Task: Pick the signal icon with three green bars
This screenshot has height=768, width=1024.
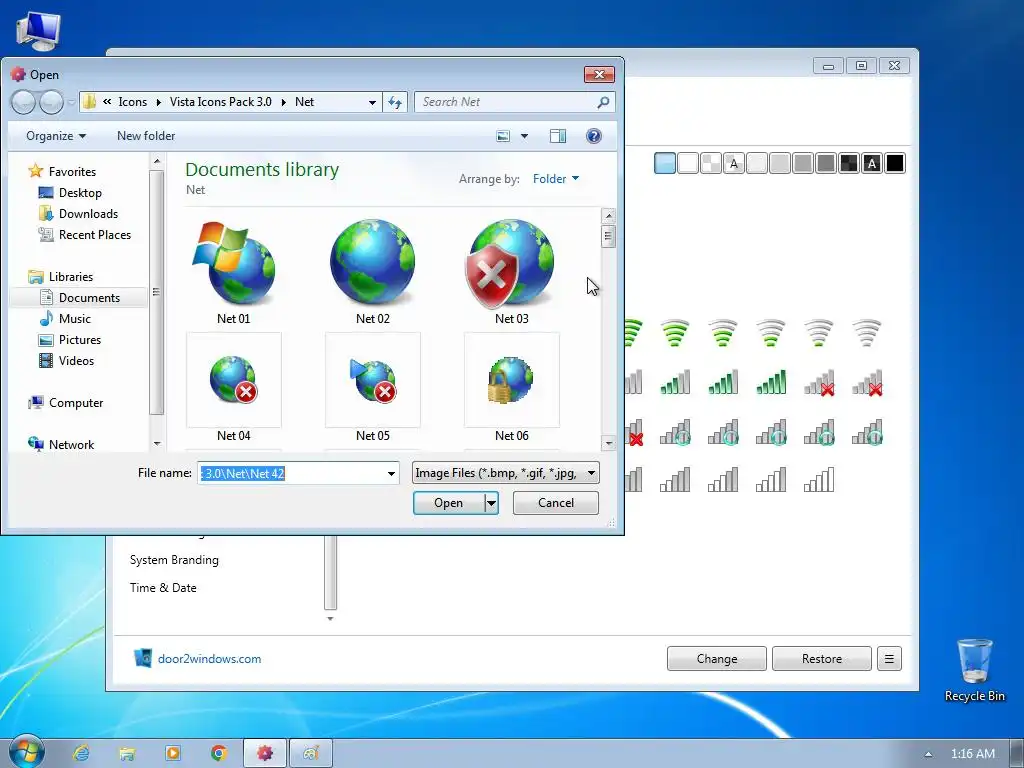Action: click(x=675, y=383)
